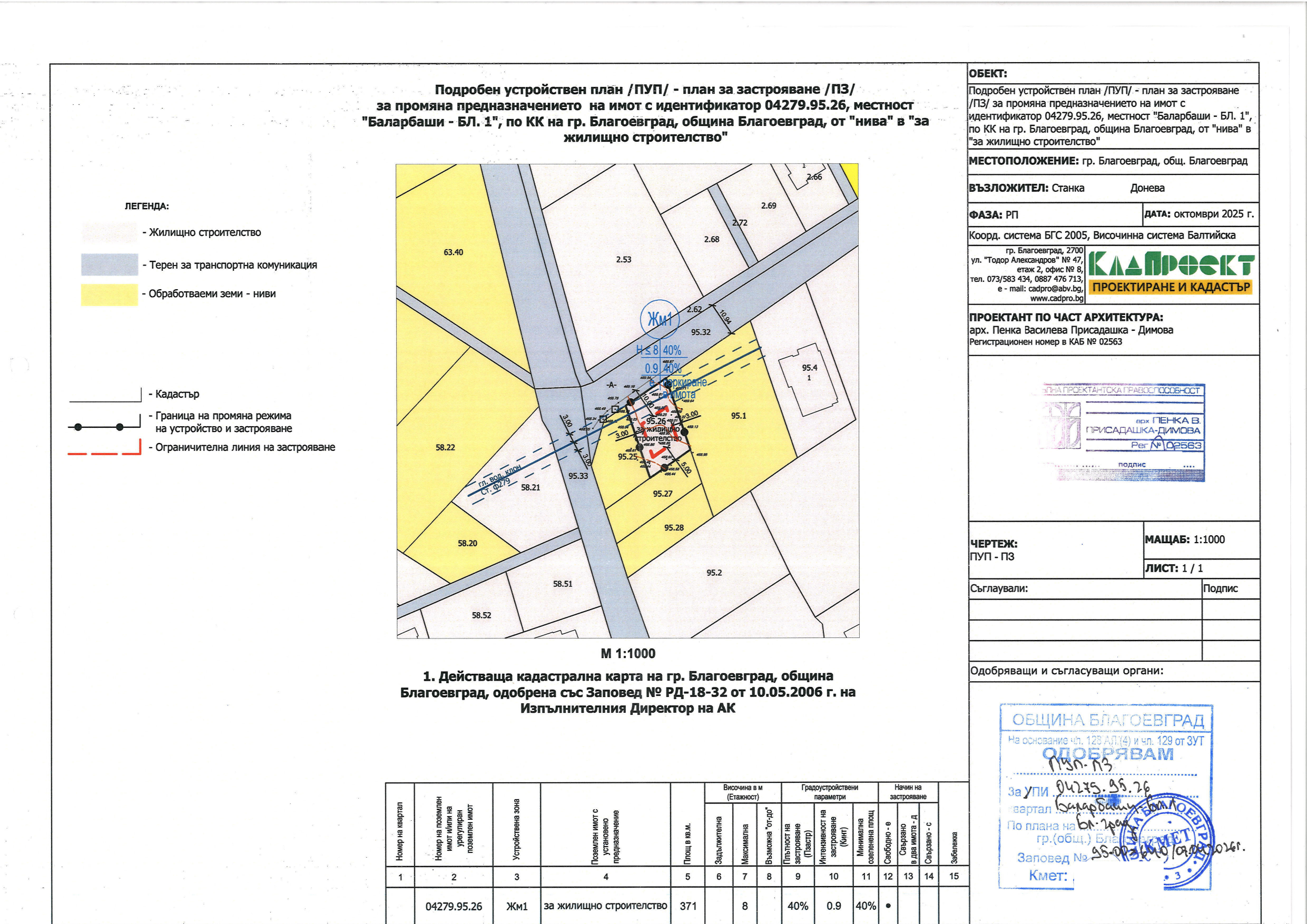Screen dimensions: 1307x924
Task: Click parcel label 95.1 on map
Action: point(739,416)
